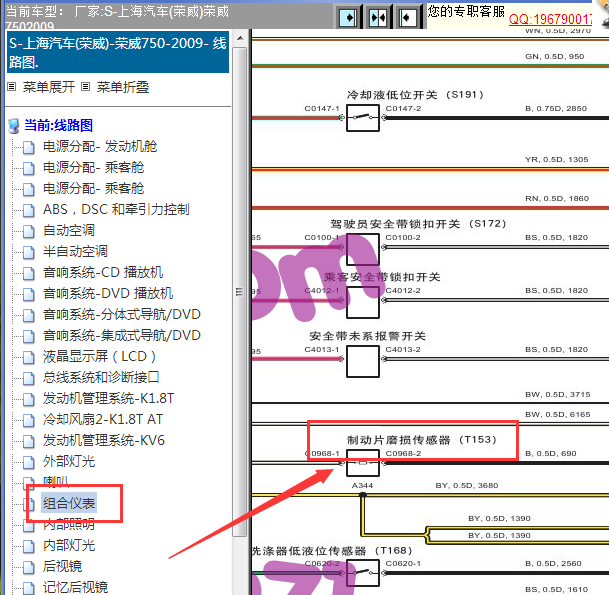The width and height of the screenshot is (609, 595).
Task: Click the page icon beside 音响系统-集成式导航/DVD
Action: (x=28, y=336)
